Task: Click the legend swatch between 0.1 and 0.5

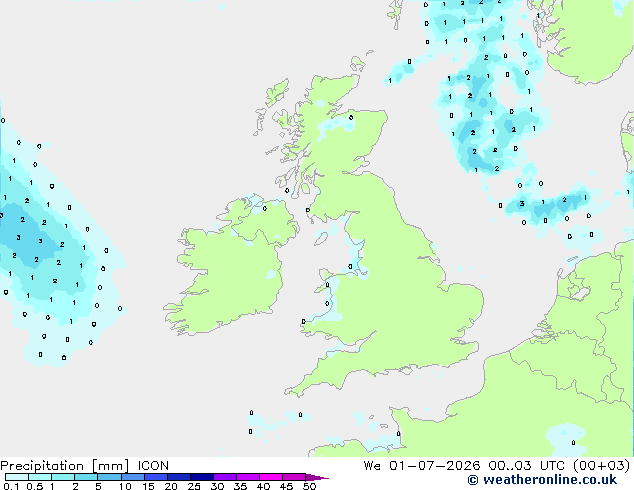Action: 17,477
